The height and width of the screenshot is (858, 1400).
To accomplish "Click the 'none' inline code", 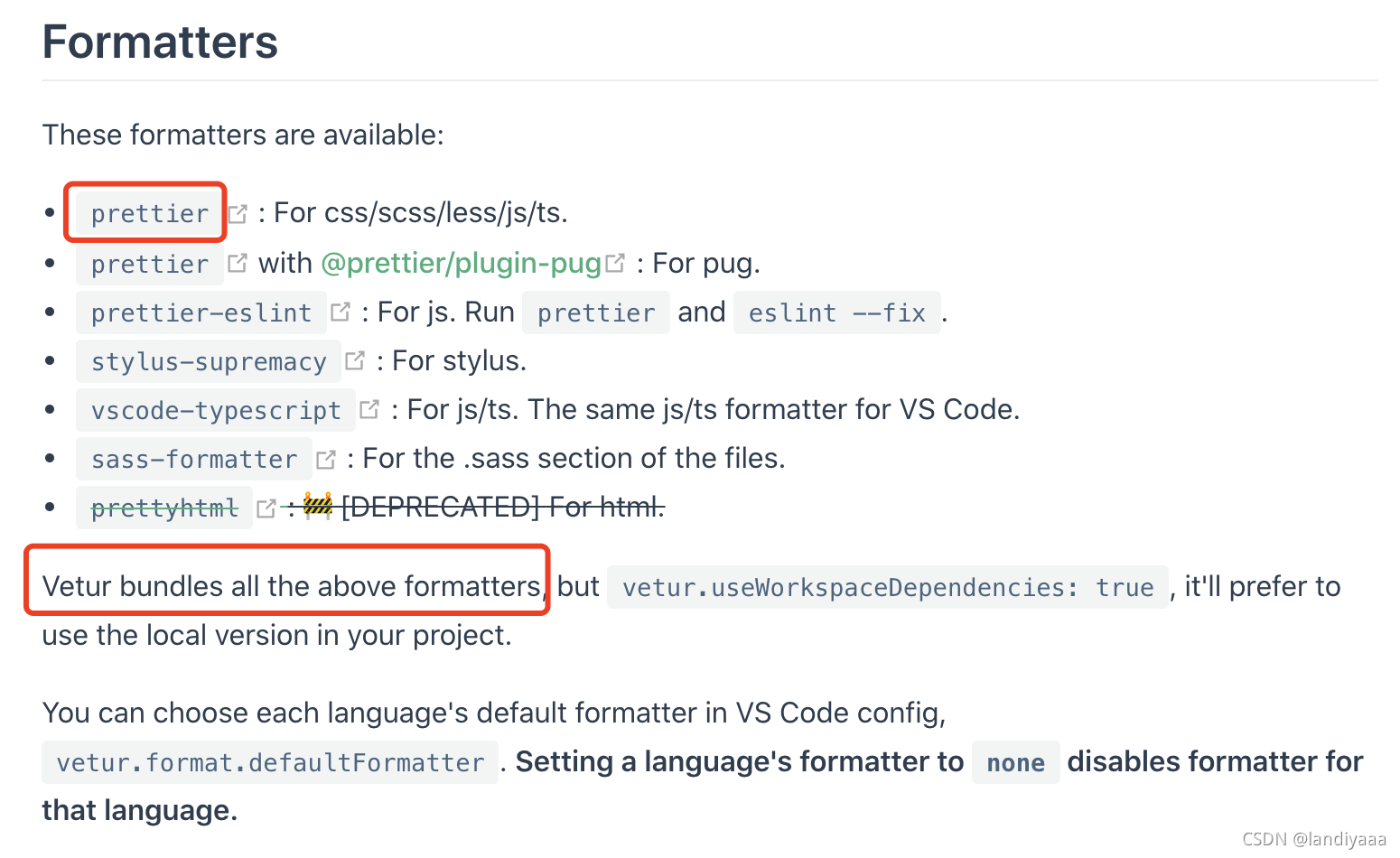I will [1016, 762].
